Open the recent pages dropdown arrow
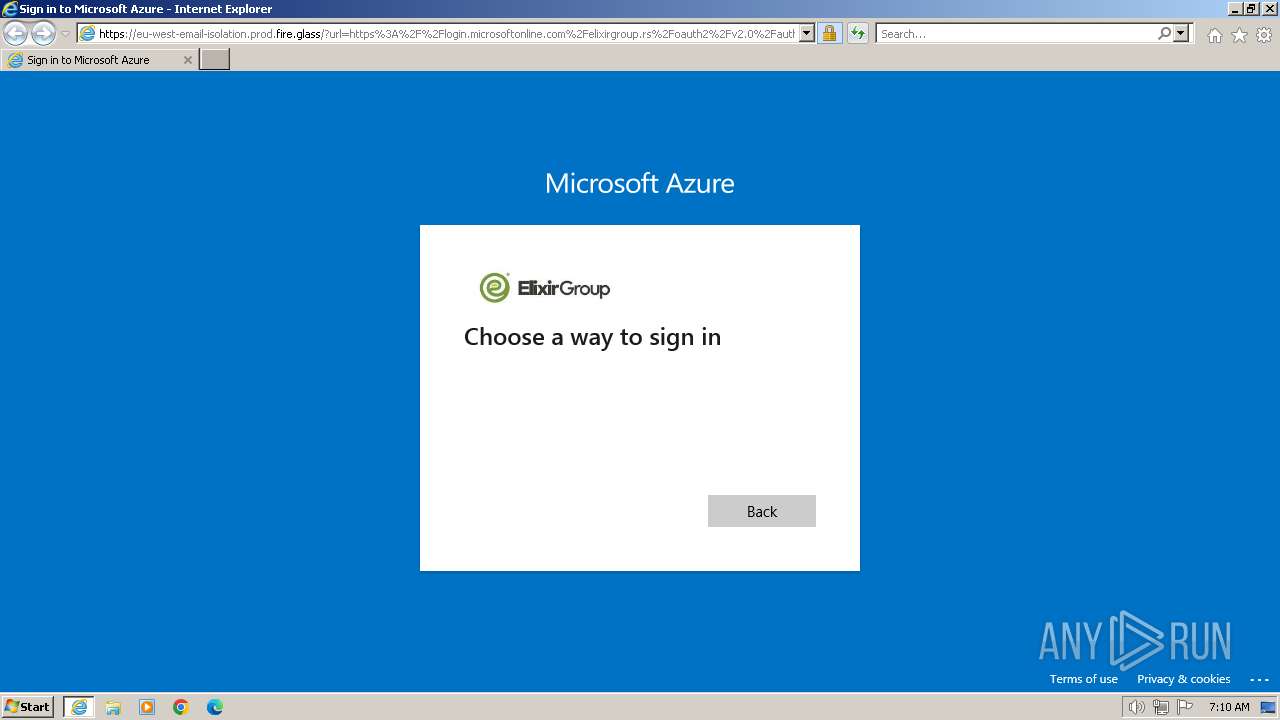 65,34
